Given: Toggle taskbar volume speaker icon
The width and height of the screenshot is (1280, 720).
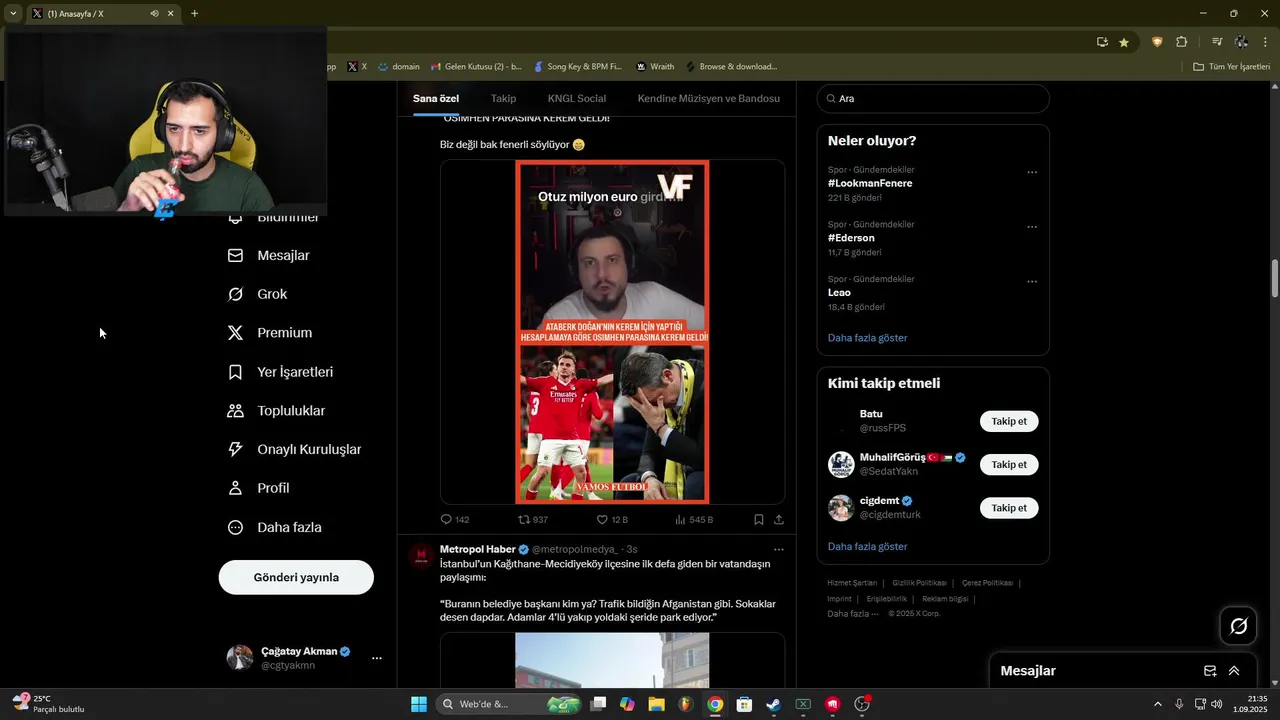Looking at the screenshot, I should tap(1217, 704).
